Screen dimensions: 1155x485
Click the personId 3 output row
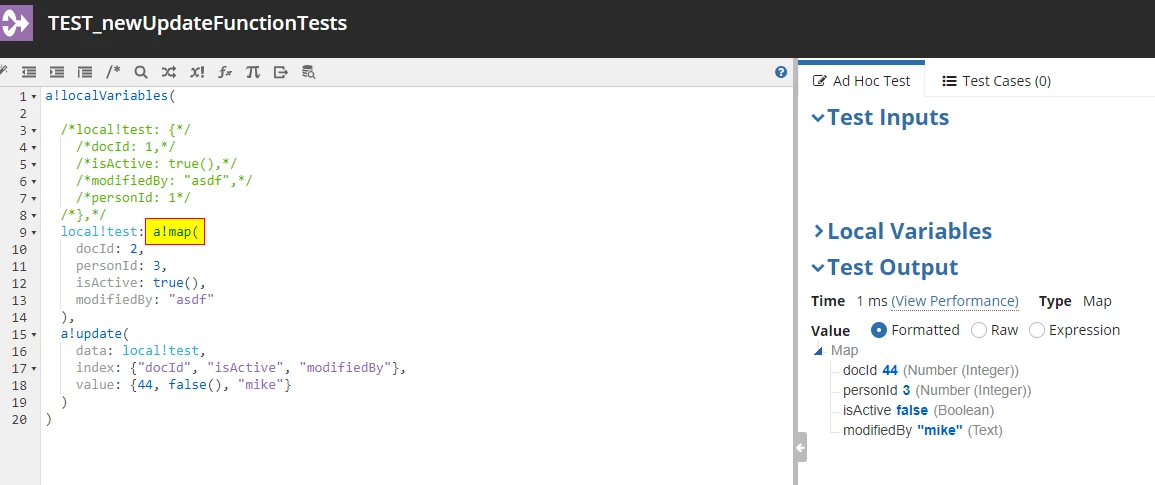[937, 390]
